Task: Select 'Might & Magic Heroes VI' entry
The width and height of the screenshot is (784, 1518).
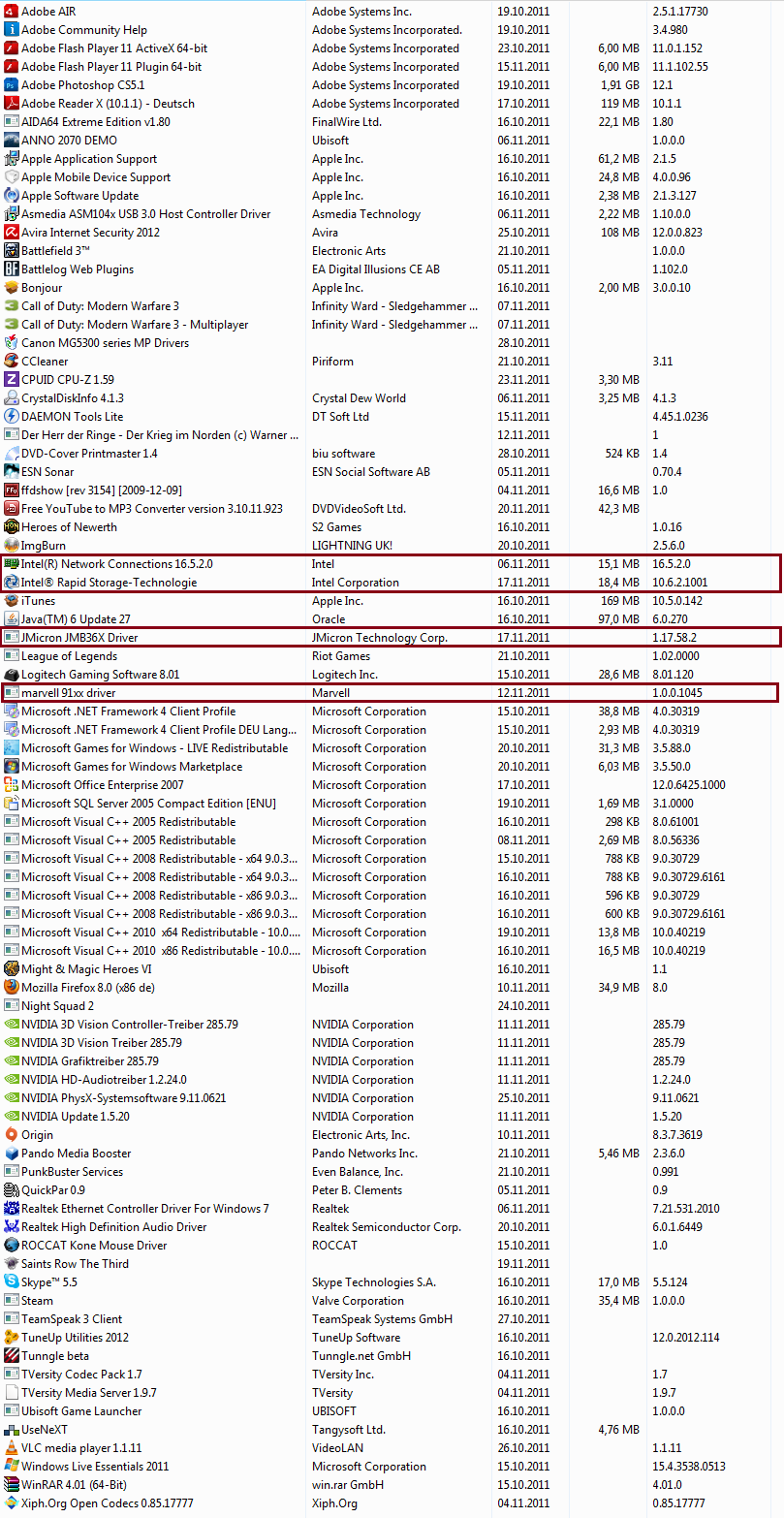Action: pos(86,969)
